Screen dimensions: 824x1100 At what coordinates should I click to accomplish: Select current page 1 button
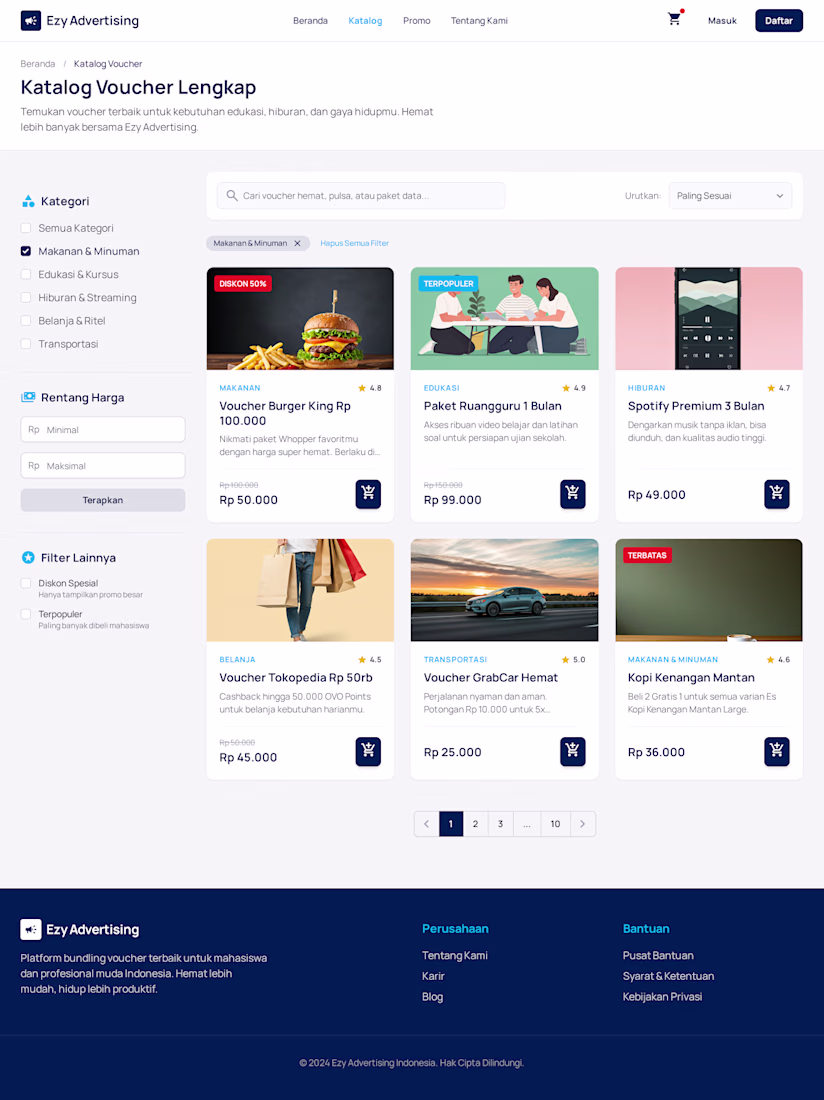click(451, 824)
